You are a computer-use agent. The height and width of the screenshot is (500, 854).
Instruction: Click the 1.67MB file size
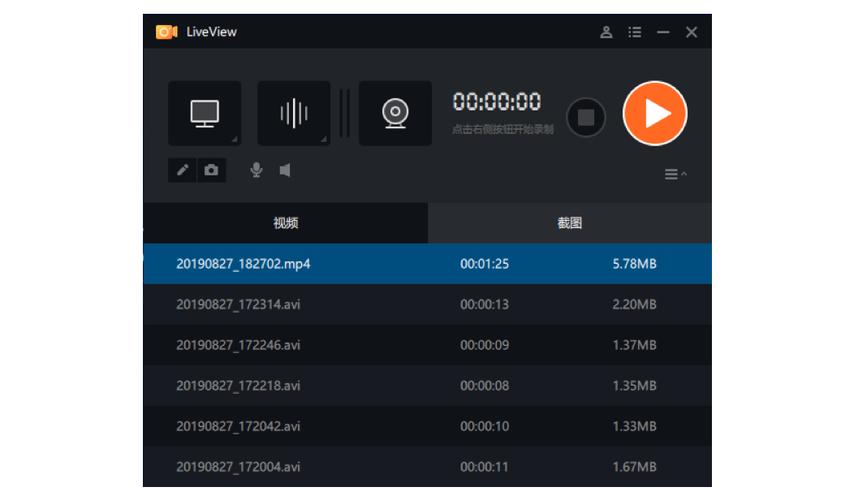click(634, 467)
